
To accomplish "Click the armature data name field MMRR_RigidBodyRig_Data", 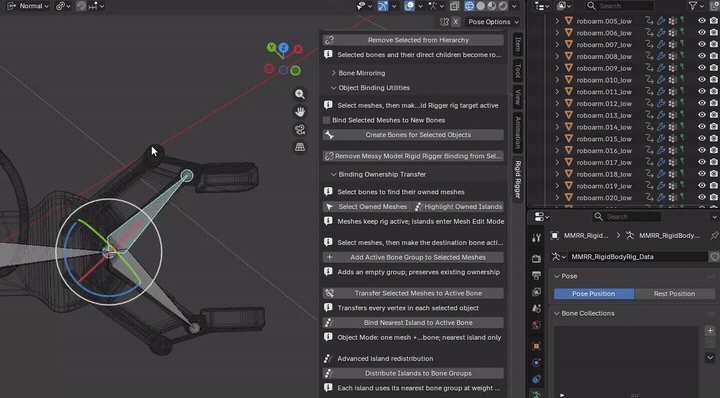I will pos(638,257).
